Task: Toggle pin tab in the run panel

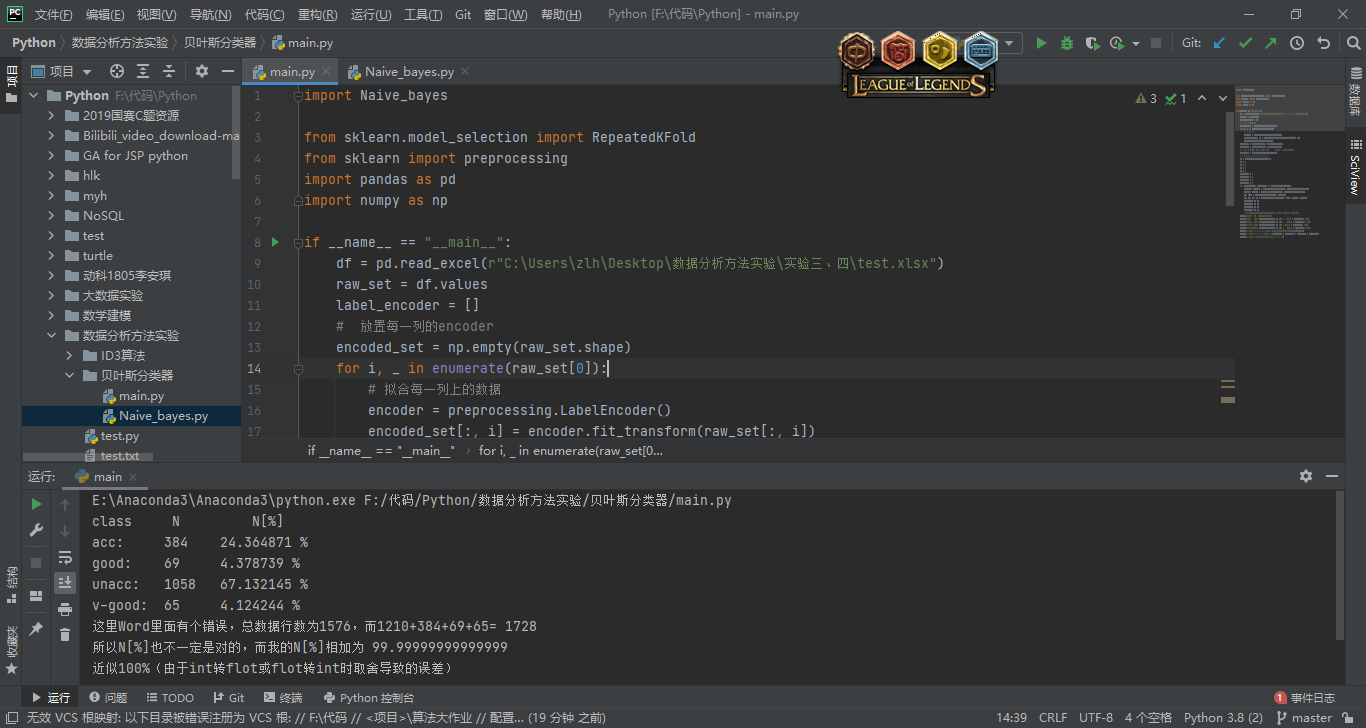Action: point(36,628)
